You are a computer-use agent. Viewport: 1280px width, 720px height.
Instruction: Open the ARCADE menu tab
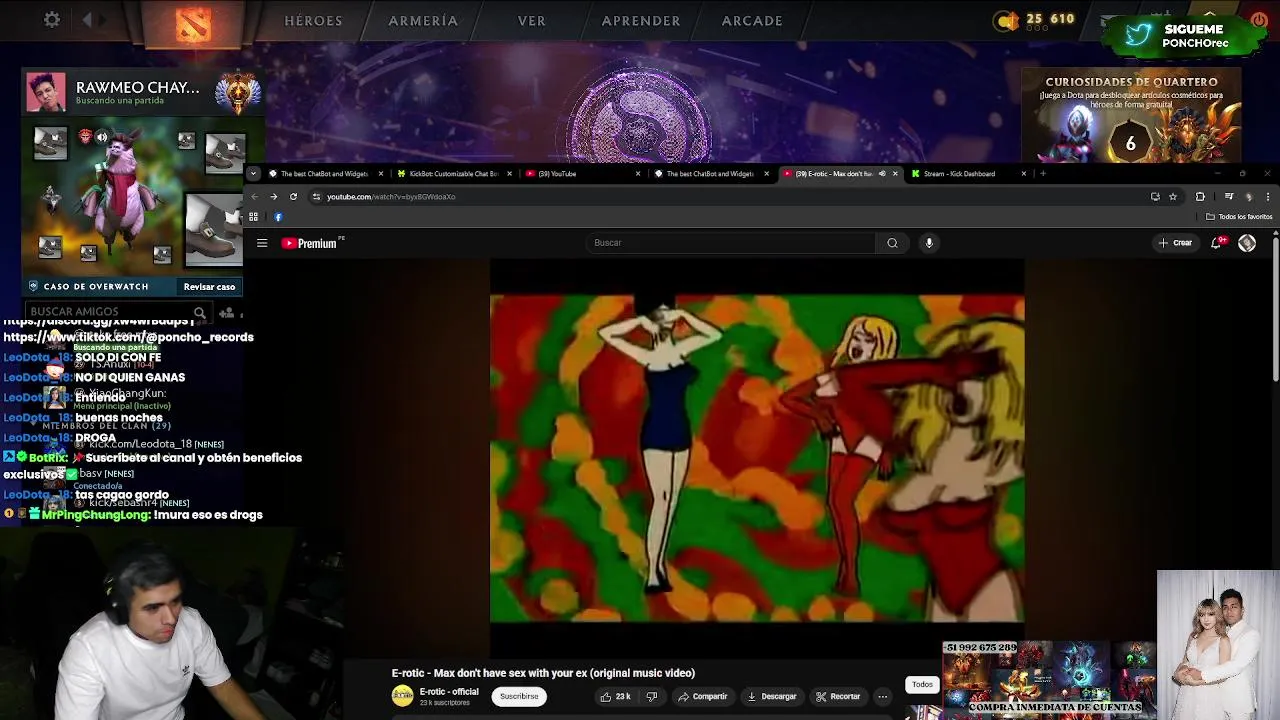point(752,20)
